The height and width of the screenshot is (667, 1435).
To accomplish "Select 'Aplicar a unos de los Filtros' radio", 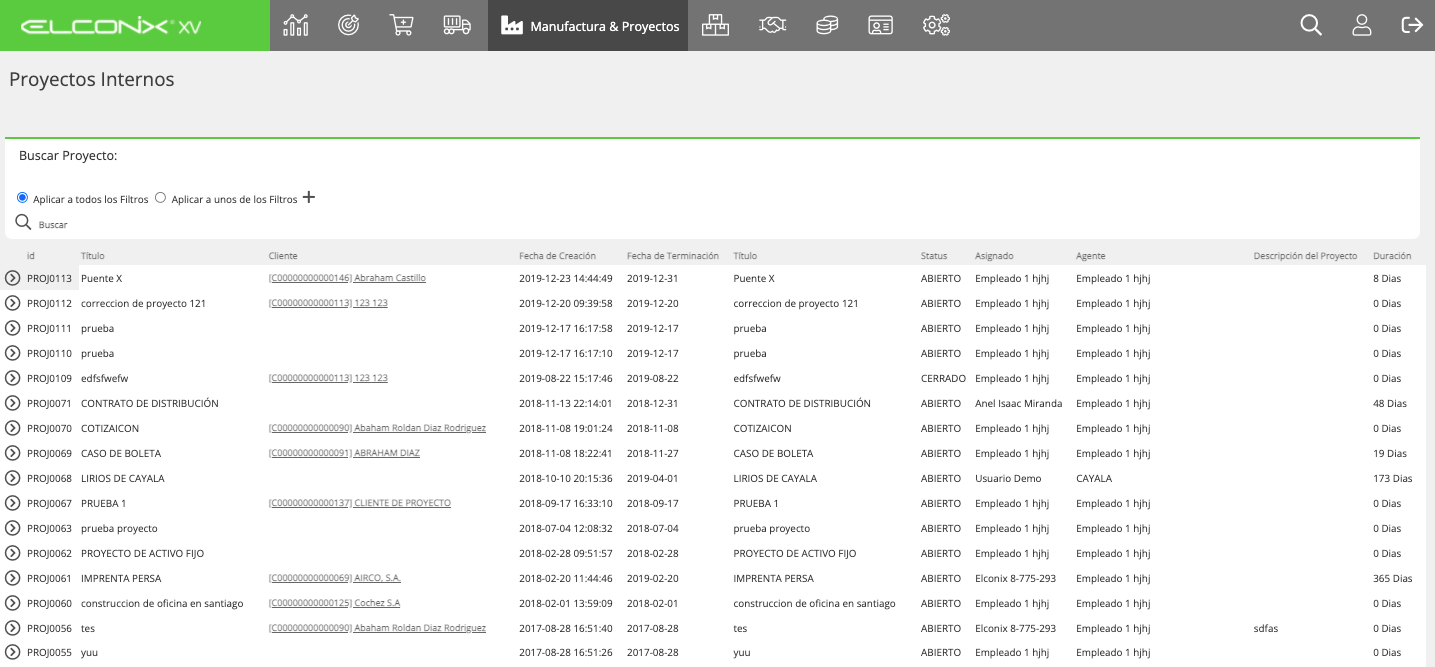I will (x=160, y=198).
